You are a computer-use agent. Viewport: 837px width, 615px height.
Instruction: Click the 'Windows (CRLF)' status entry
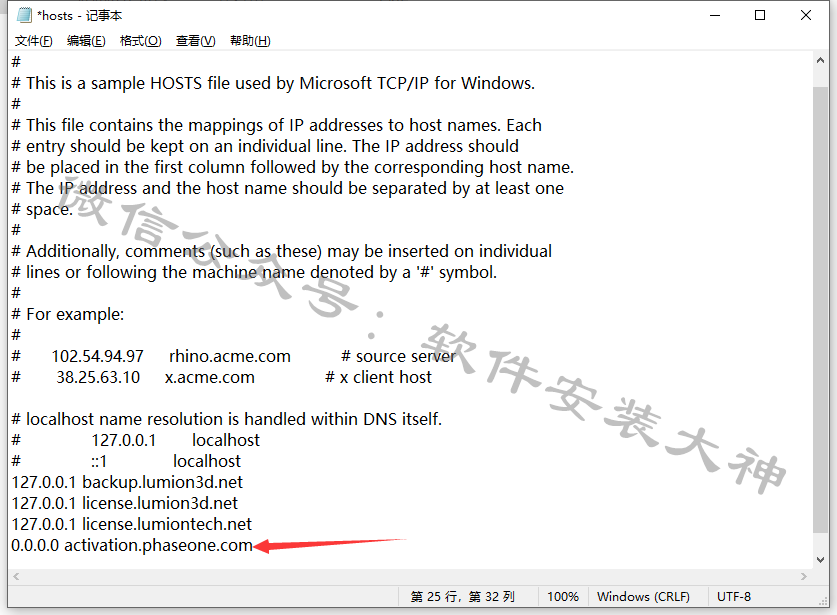coord(643,596)
